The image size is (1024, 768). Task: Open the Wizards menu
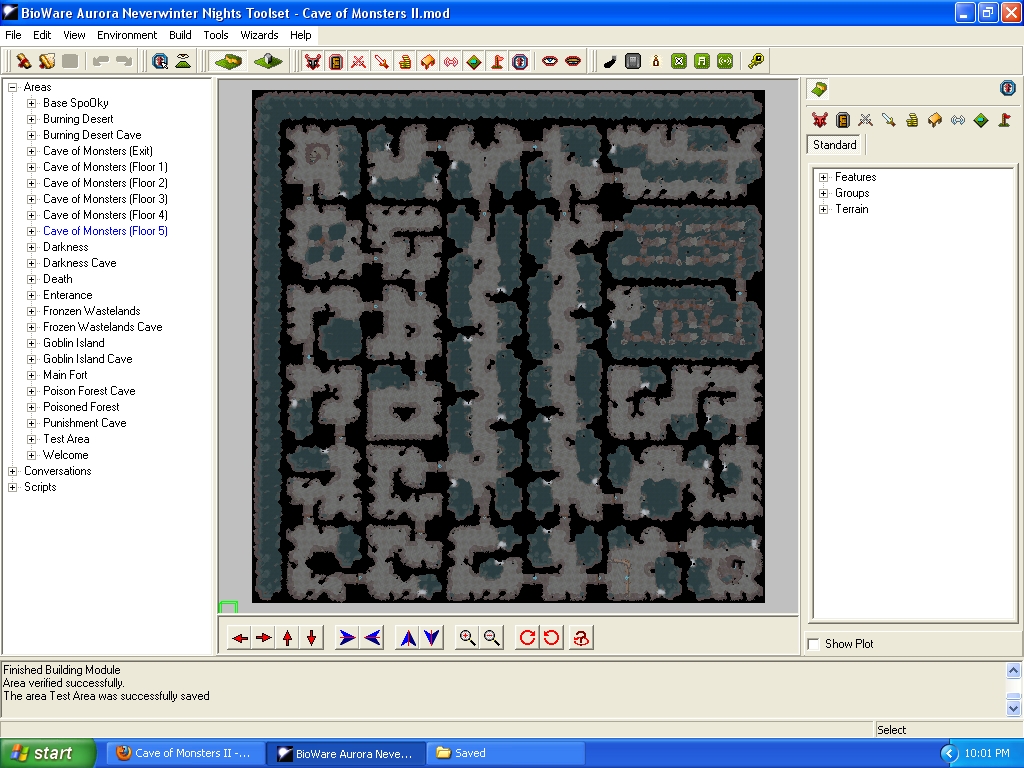click(259, 35)
